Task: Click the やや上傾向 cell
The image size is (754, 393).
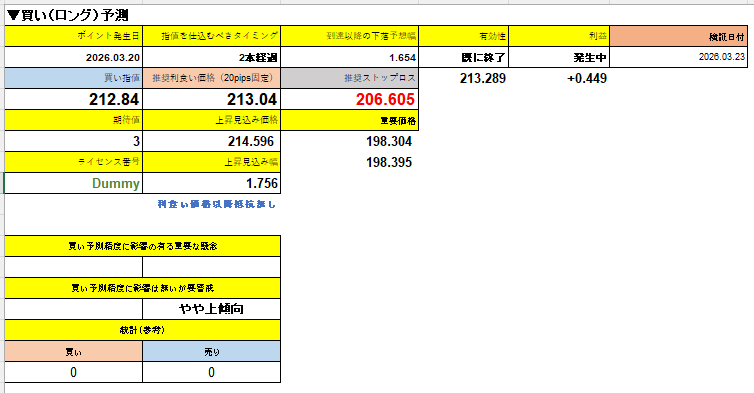Action: tap(212, 309)
